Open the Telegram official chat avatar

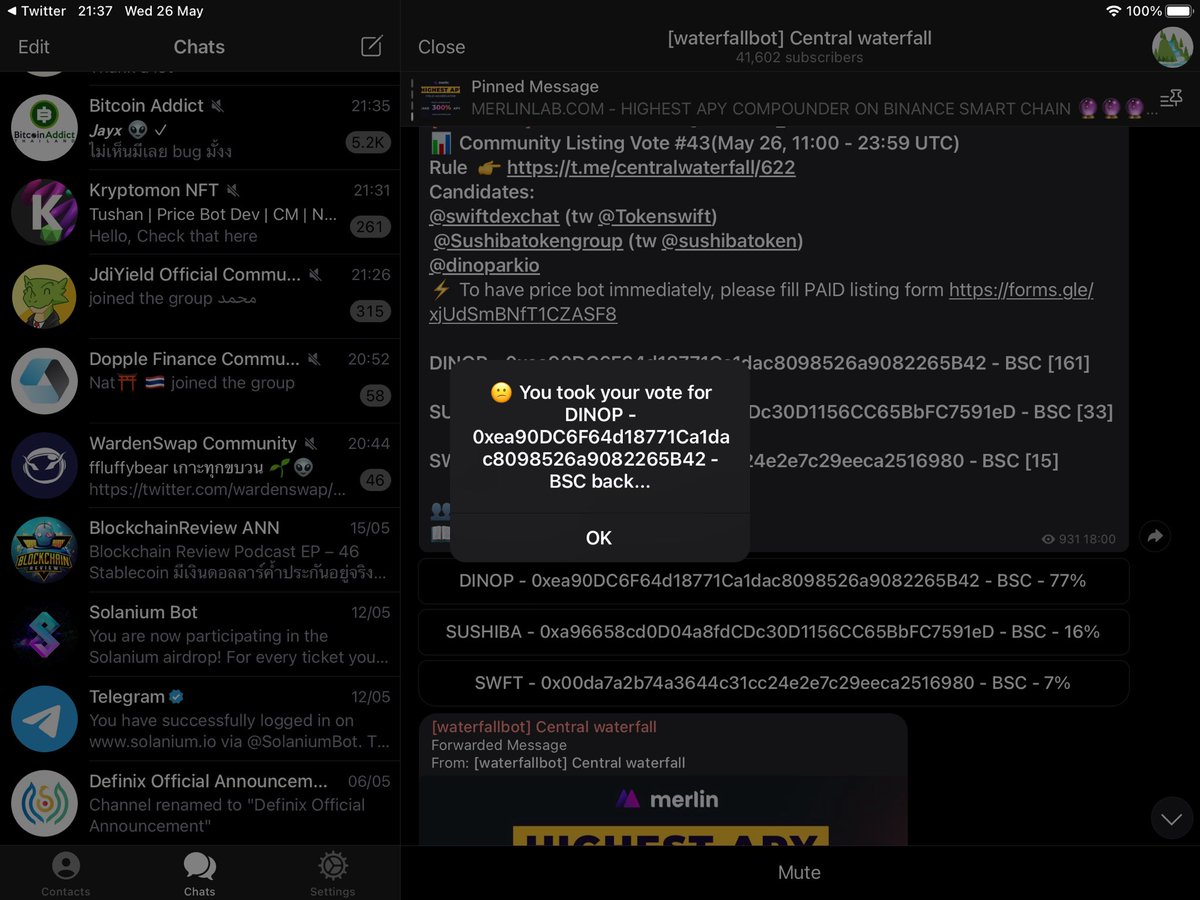pyautogui.click(x=44, y=719)
